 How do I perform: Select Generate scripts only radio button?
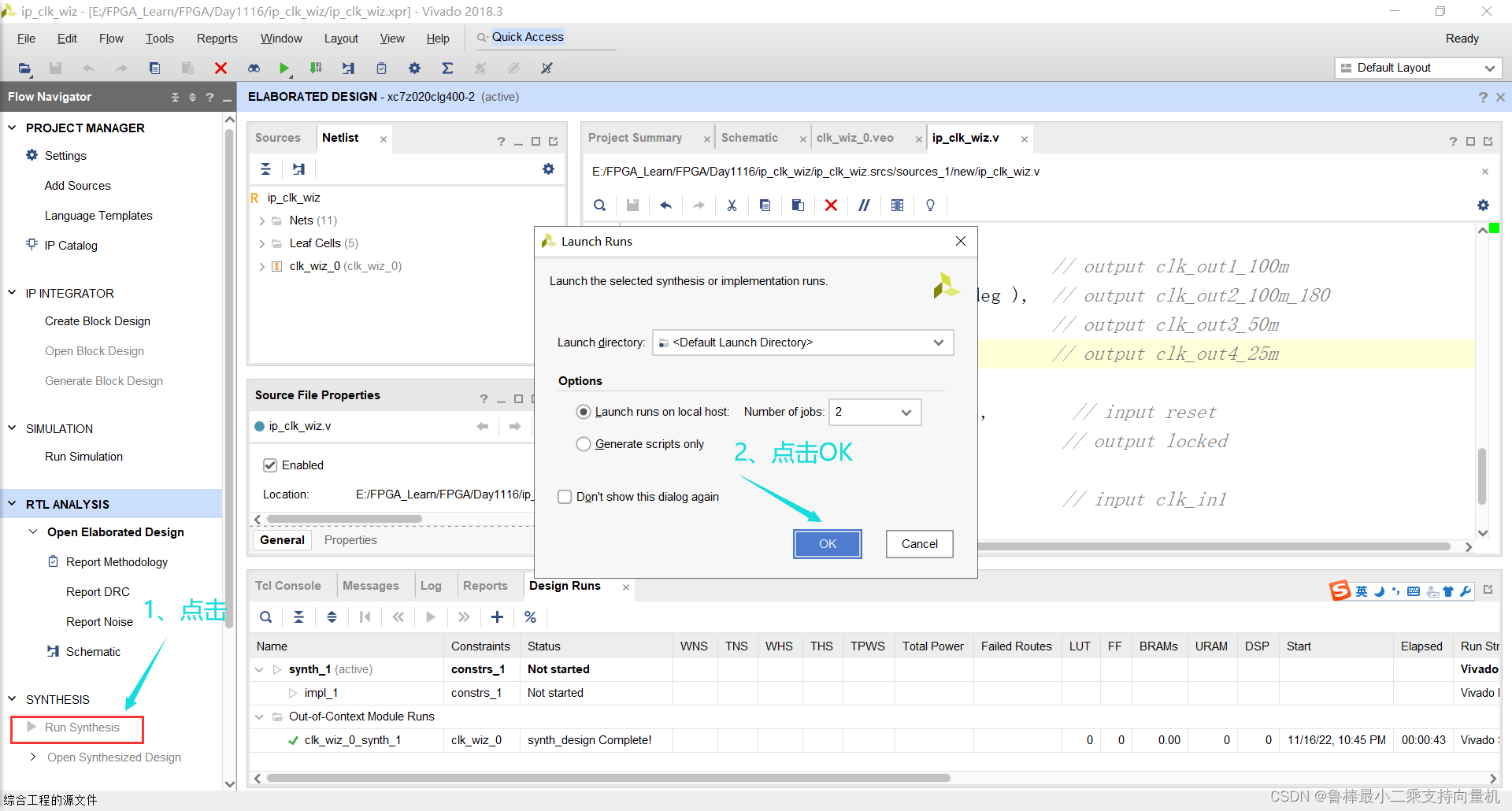pos(584,444)
